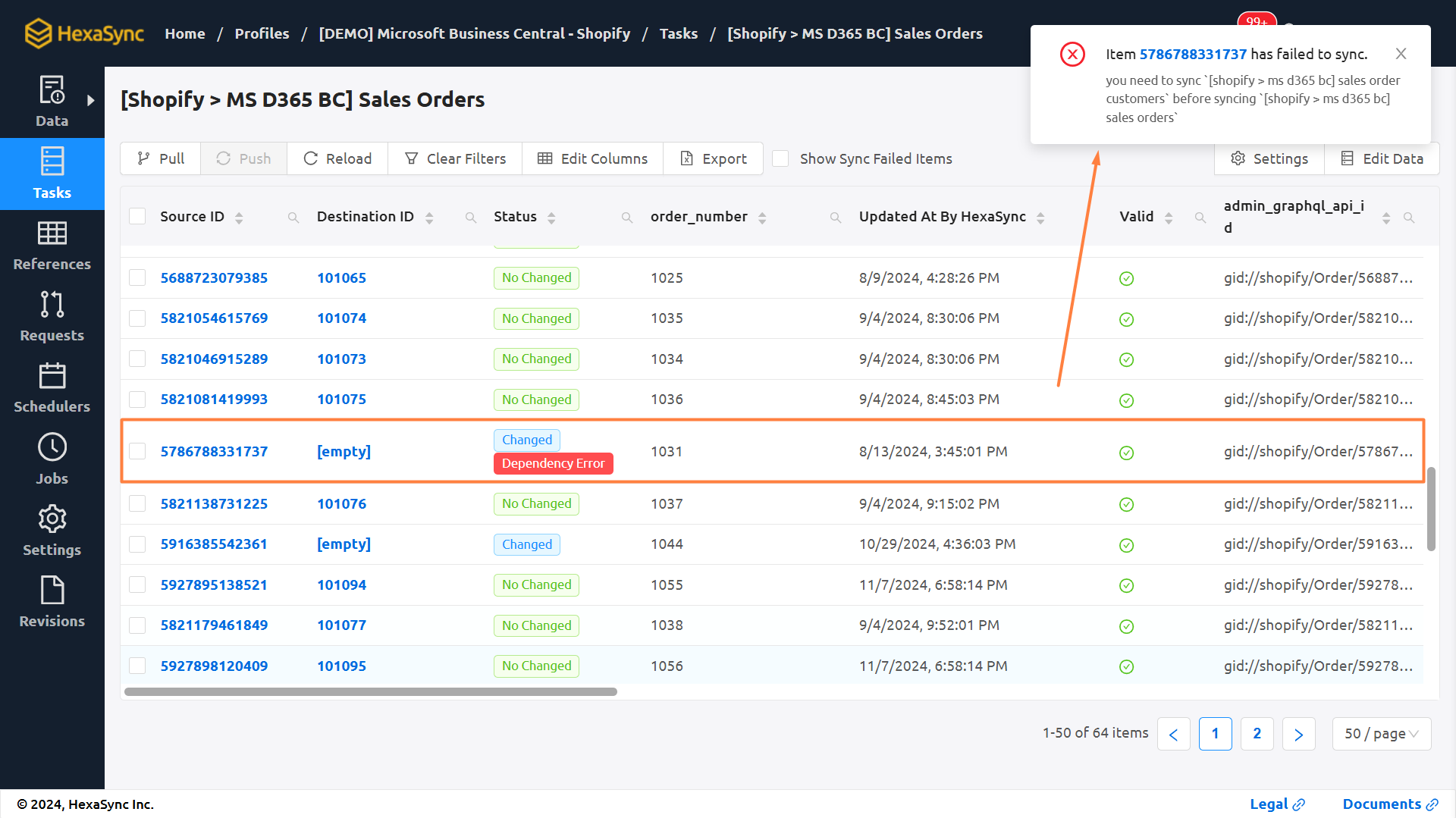Click the HexaSync logo
Viewport: 1456px width, 818px height.
tap(83, 33)
